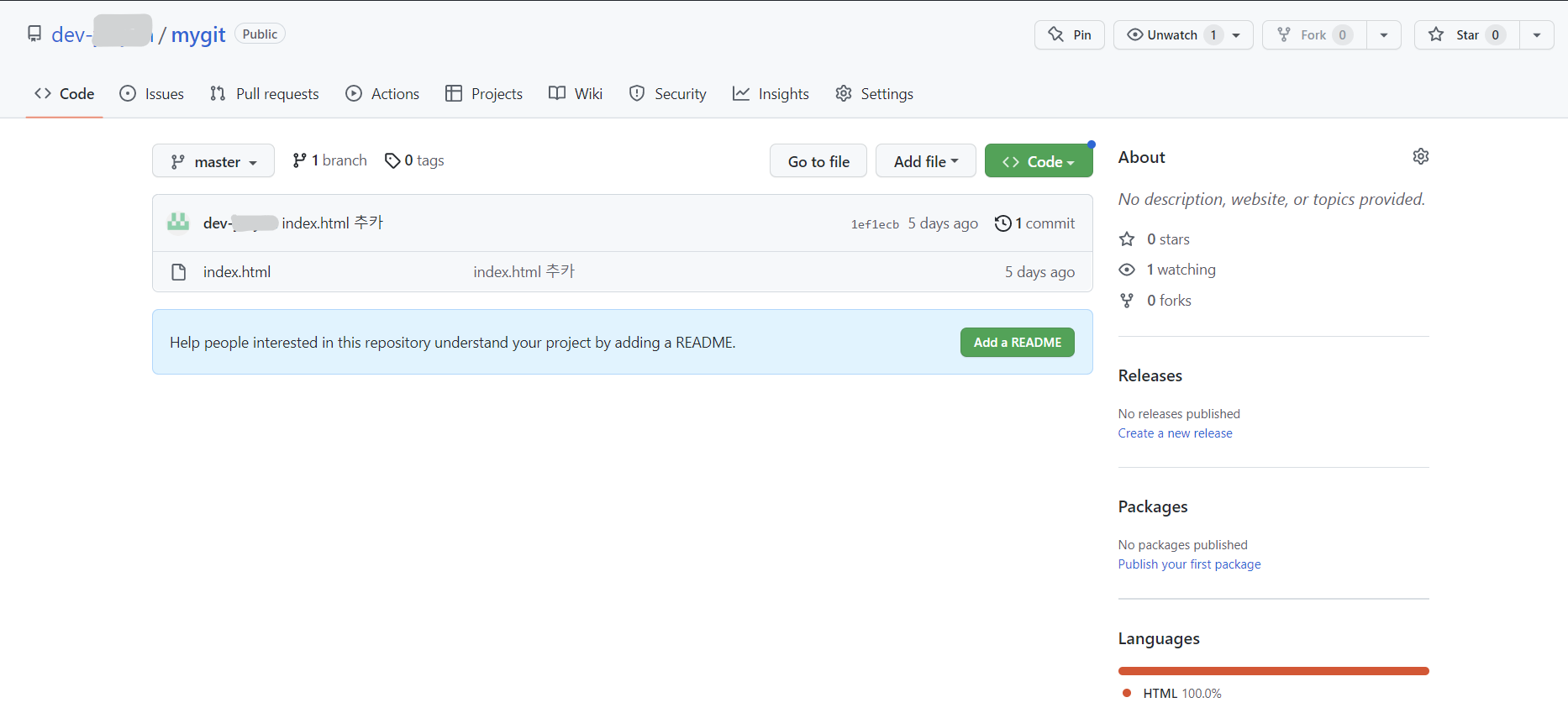
Task: Pin this repository
Action: 1069,34
